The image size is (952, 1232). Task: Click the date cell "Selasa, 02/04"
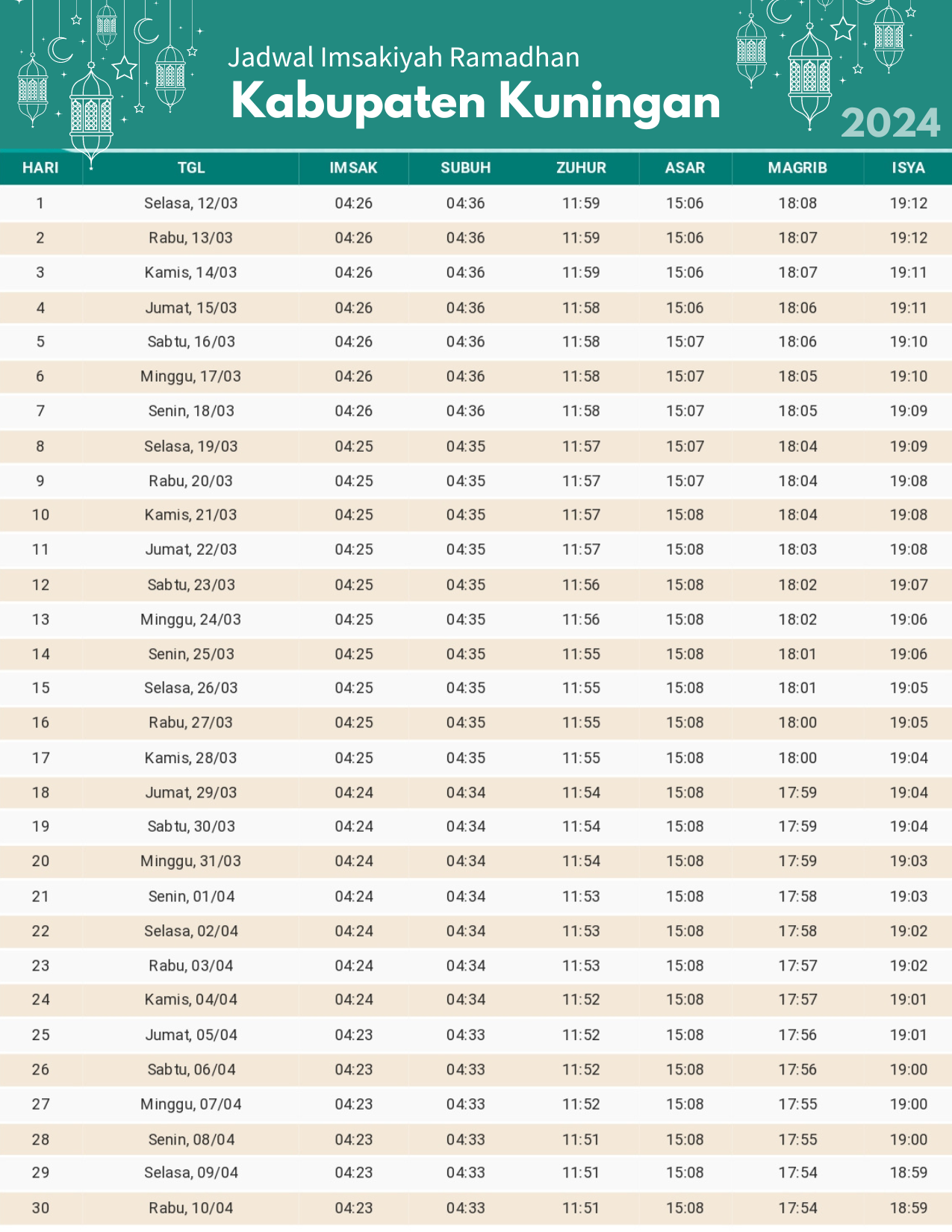tap(191, 931)
